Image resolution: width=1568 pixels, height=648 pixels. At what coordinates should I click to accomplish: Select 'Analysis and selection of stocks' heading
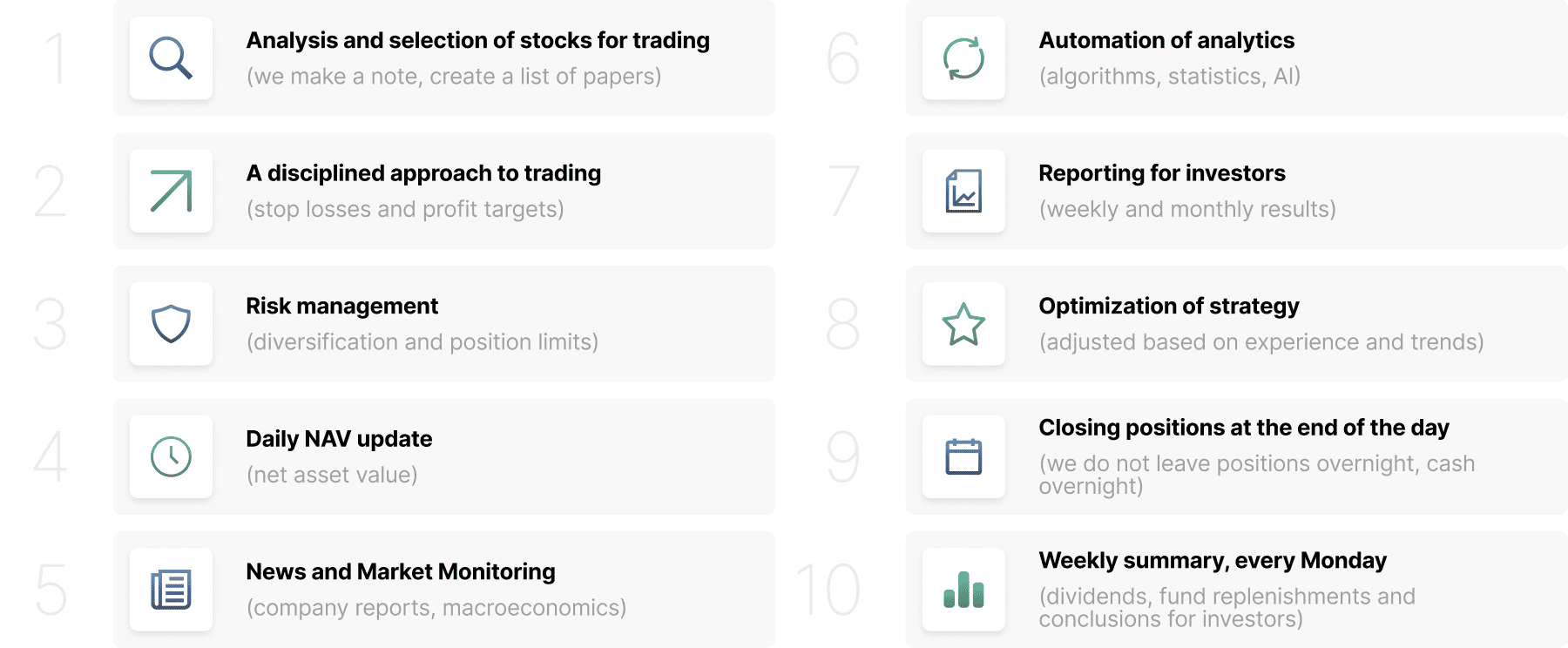click(477, 41)
